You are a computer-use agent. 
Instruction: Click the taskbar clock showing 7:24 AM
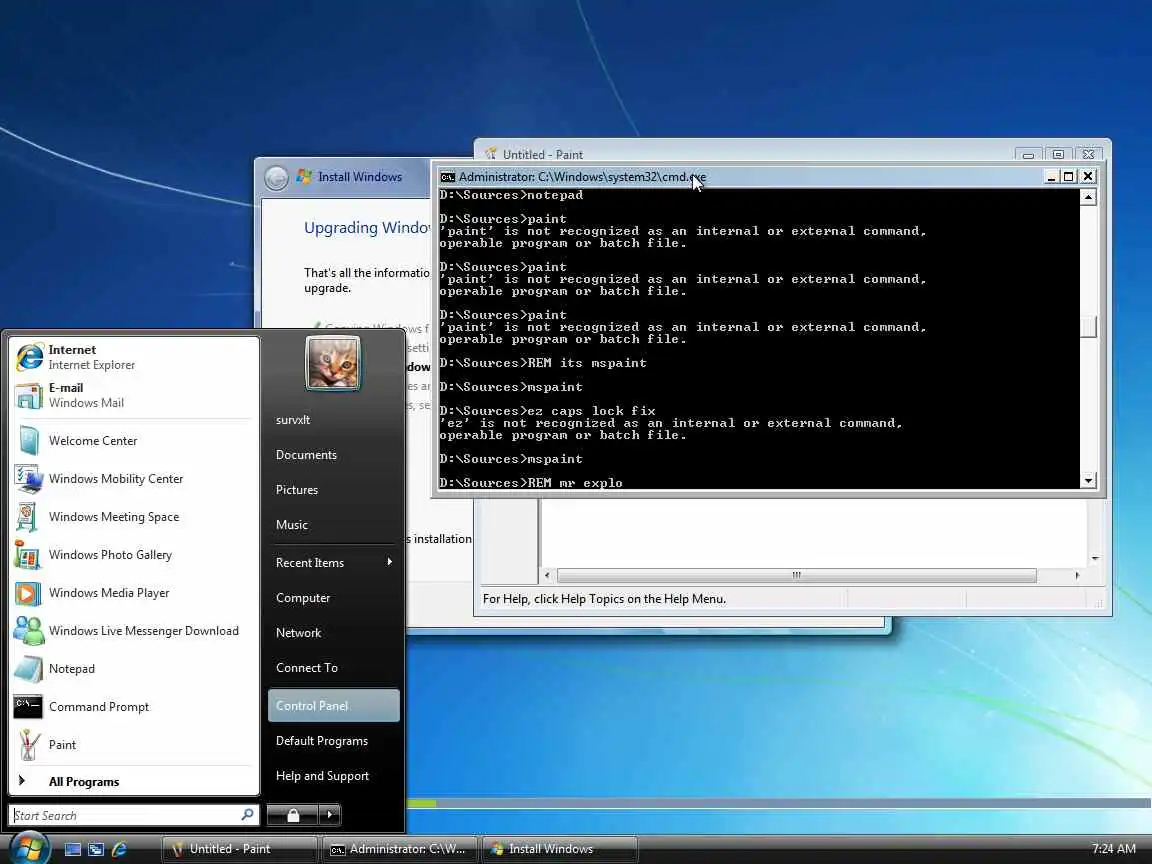(1114, 849)
